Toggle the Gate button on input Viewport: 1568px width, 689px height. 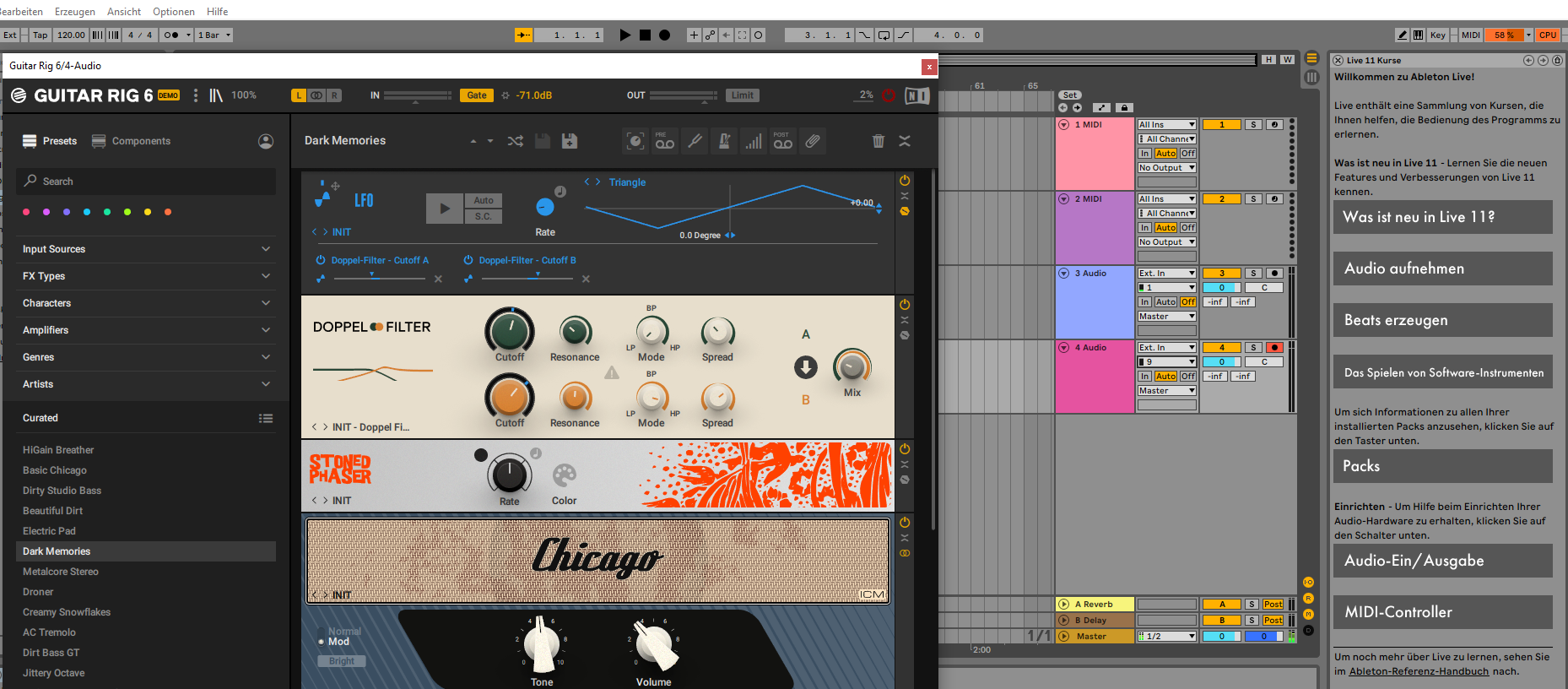pyautogui.click(x=477, y=95)
